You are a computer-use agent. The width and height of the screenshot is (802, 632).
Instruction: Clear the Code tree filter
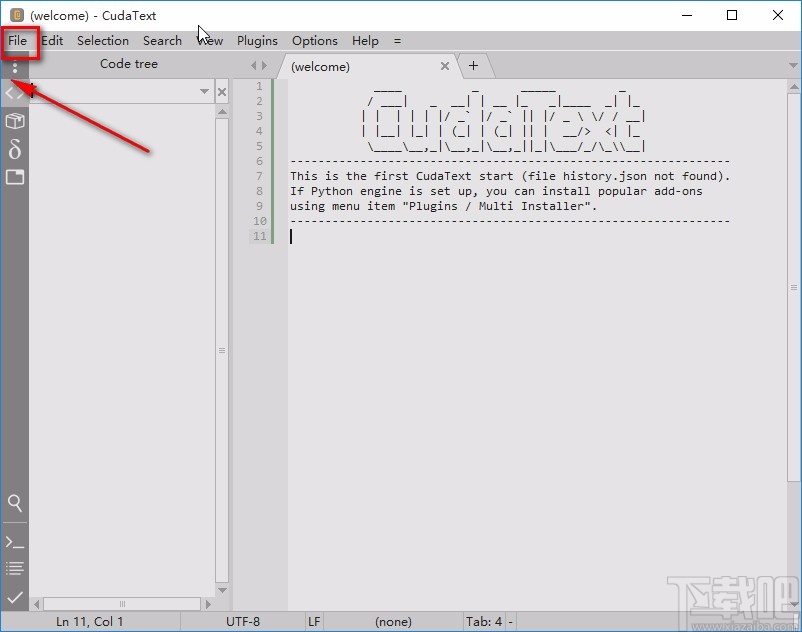[222, 92]
